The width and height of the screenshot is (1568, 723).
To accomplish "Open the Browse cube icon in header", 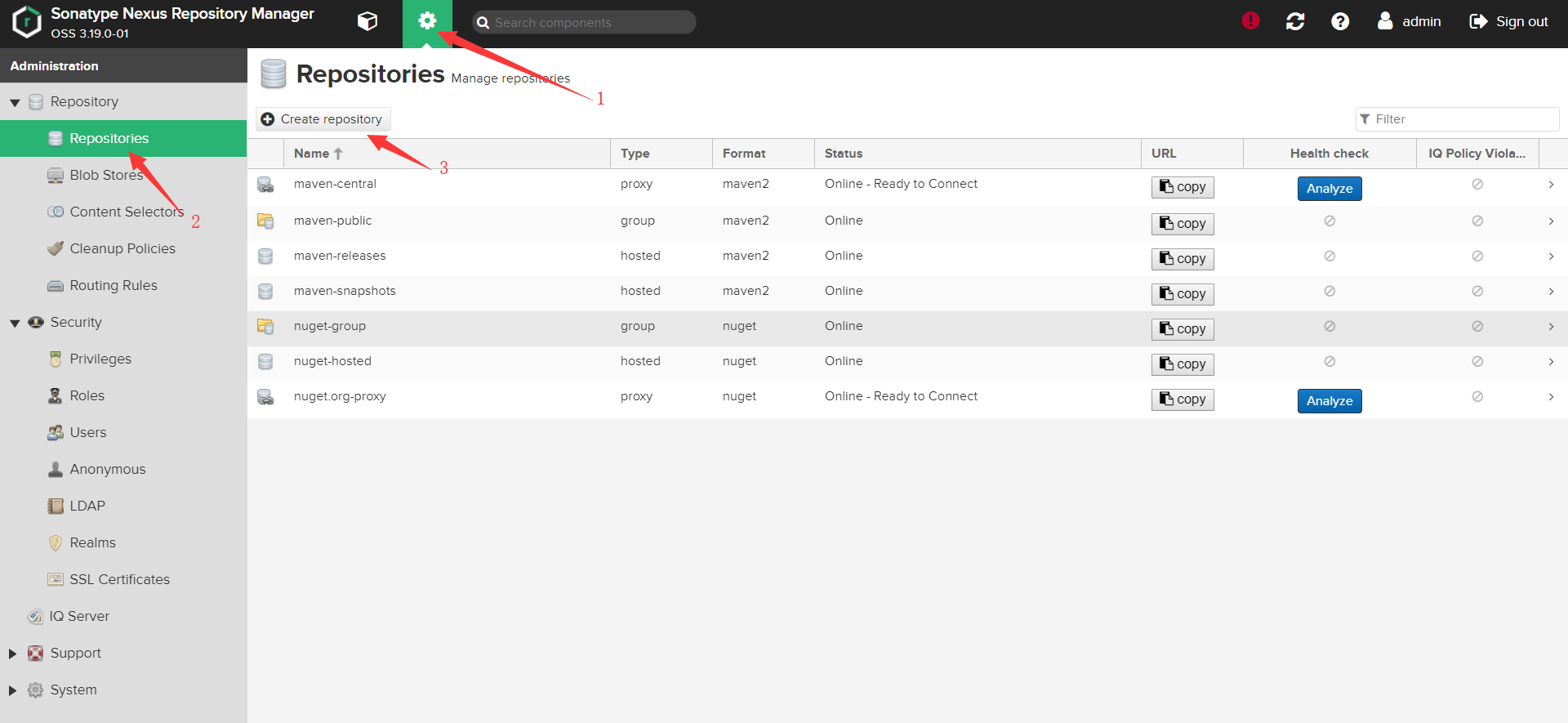I will [367, 21].
